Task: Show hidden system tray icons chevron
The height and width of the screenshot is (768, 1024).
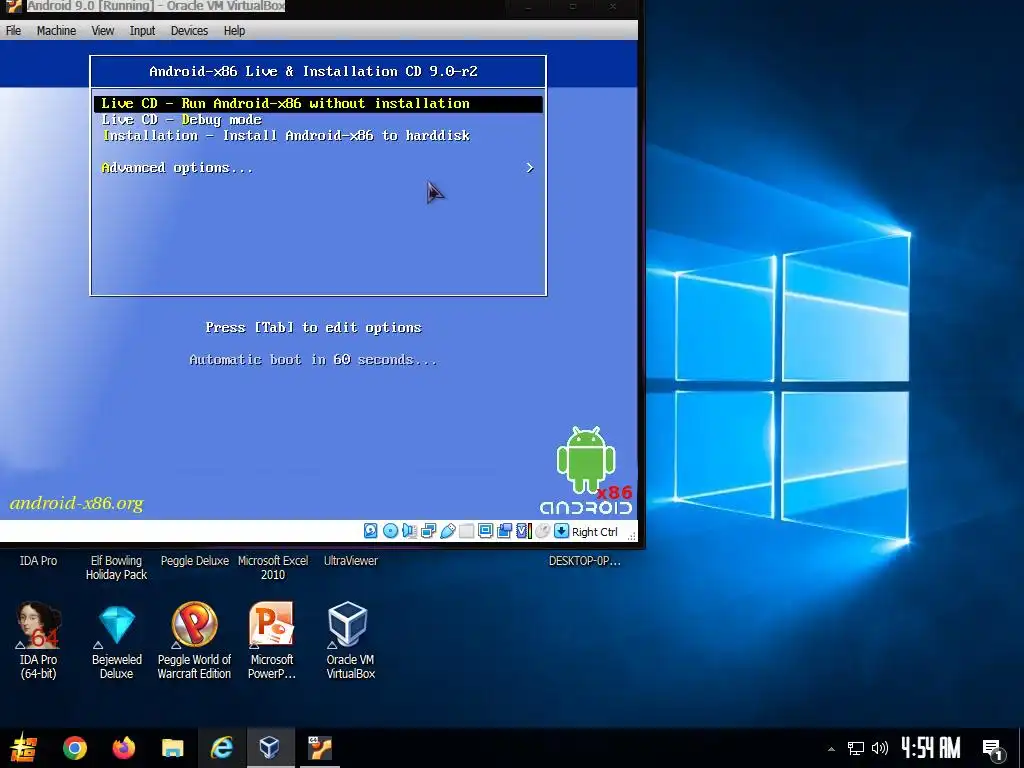Action: [x=831, y=749]
